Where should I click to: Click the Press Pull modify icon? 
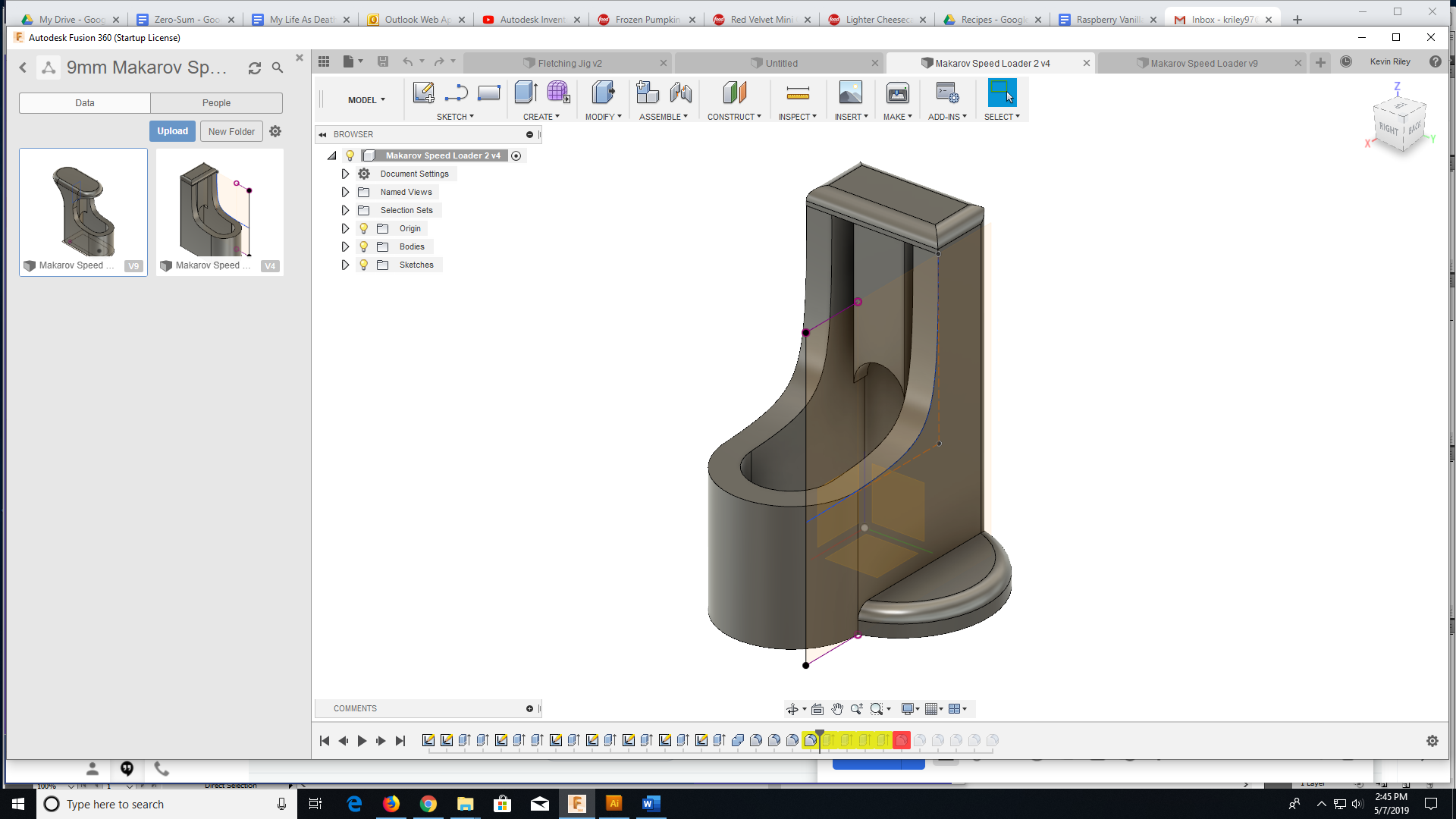coord(603,93)
